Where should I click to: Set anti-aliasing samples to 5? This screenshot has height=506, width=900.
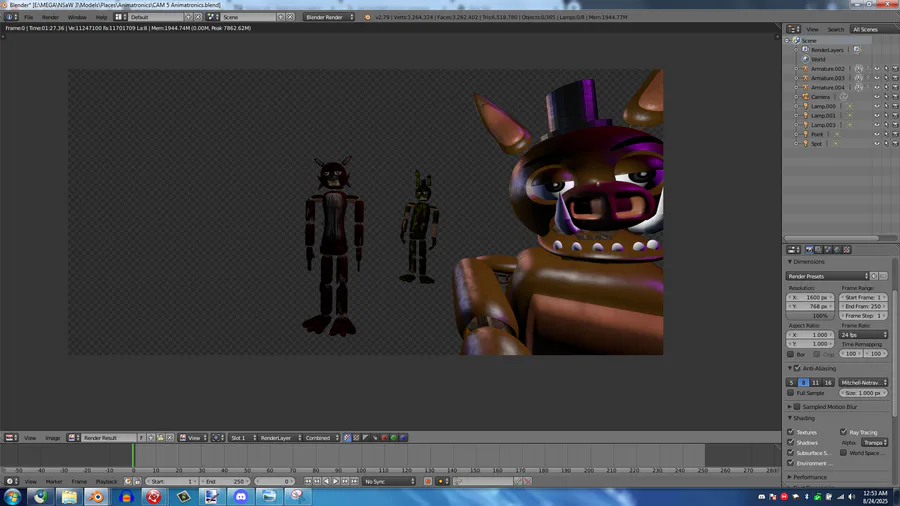tap(792, 383)
